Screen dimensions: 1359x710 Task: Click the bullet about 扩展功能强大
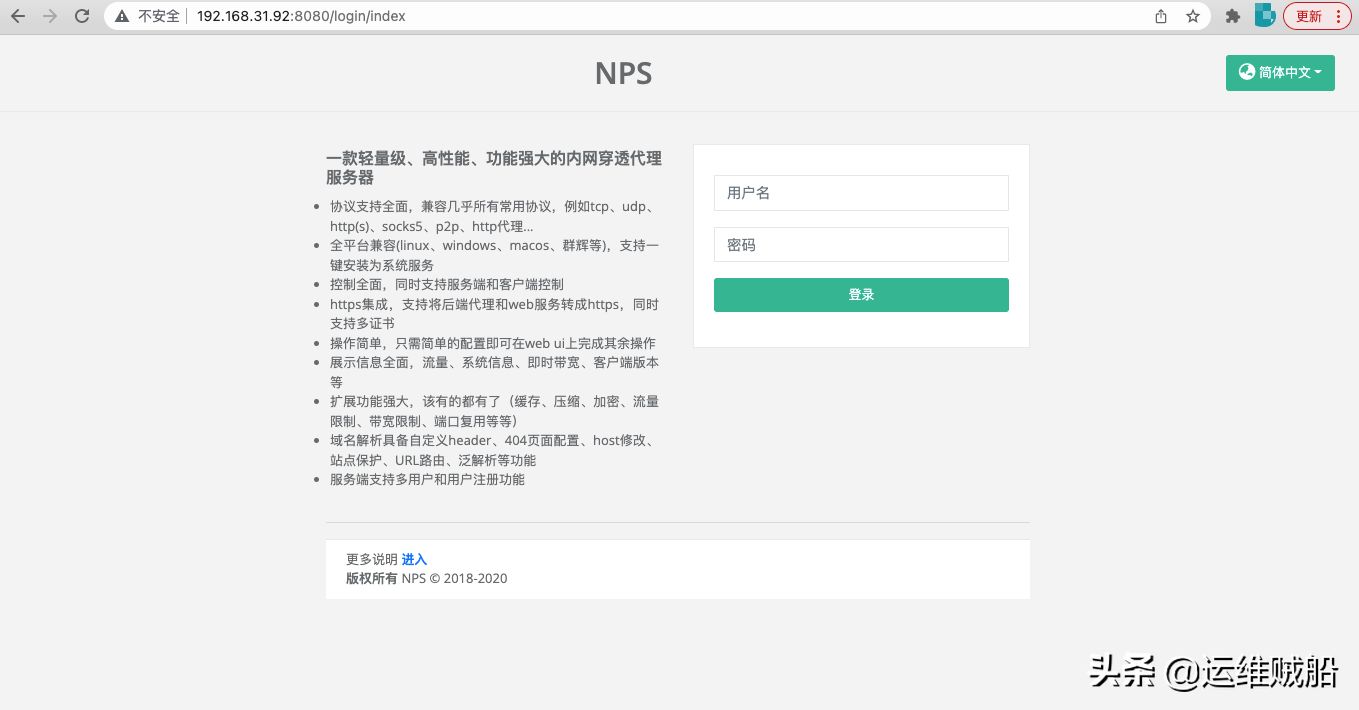pyautogui.click(x=494, y=411)
